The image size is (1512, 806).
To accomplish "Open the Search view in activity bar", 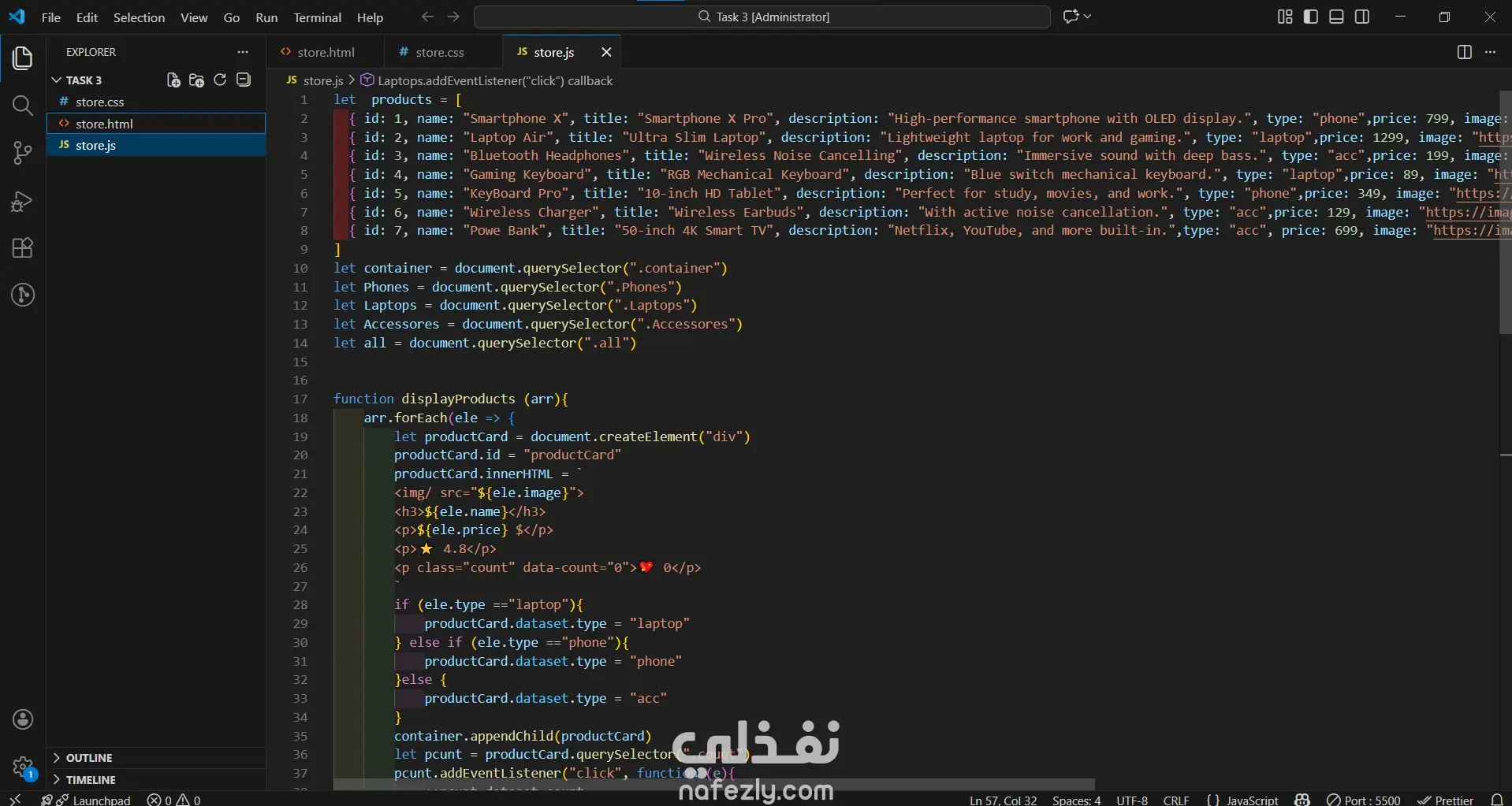I will [23, 106].
